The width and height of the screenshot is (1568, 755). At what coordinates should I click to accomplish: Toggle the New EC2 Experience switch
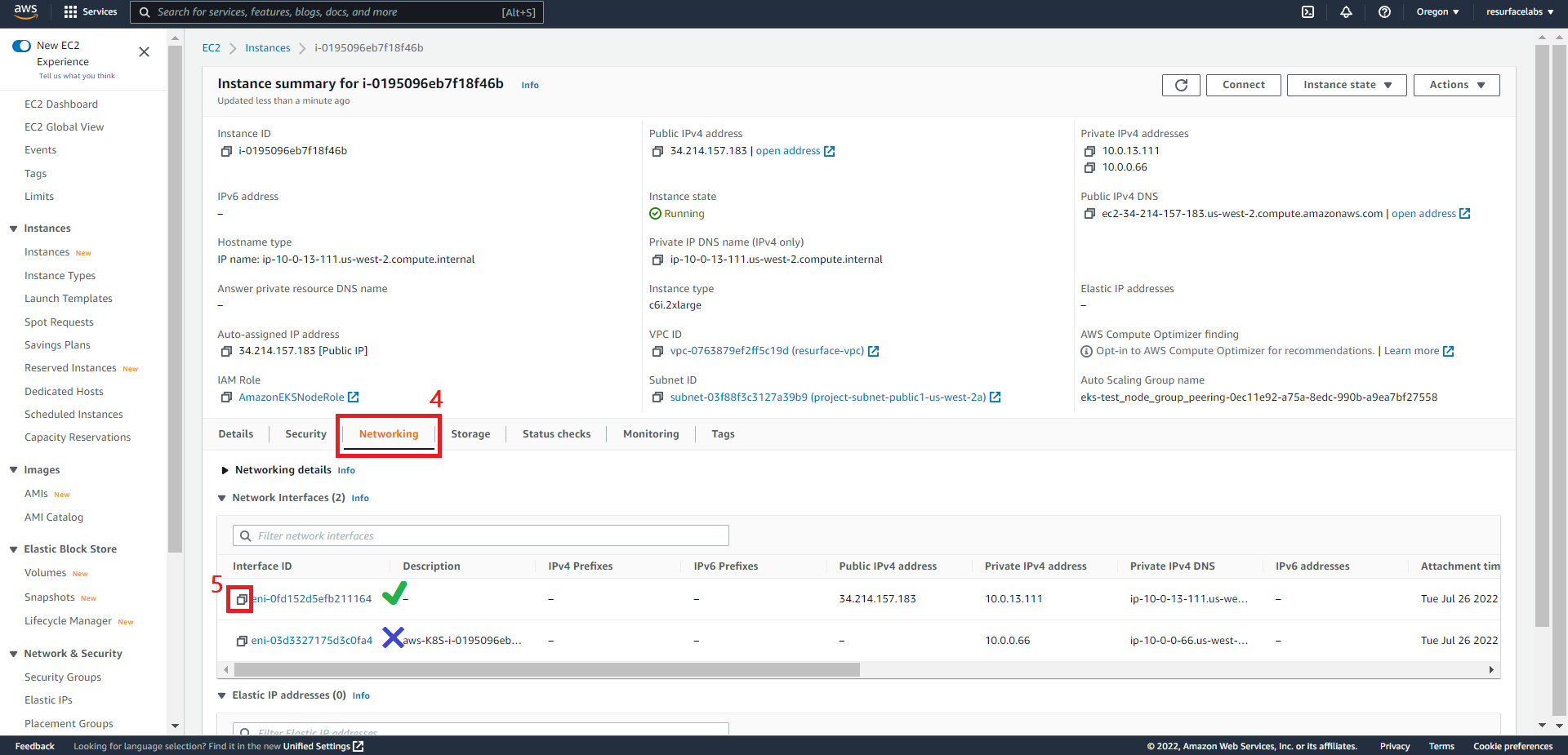click(22, 46)
